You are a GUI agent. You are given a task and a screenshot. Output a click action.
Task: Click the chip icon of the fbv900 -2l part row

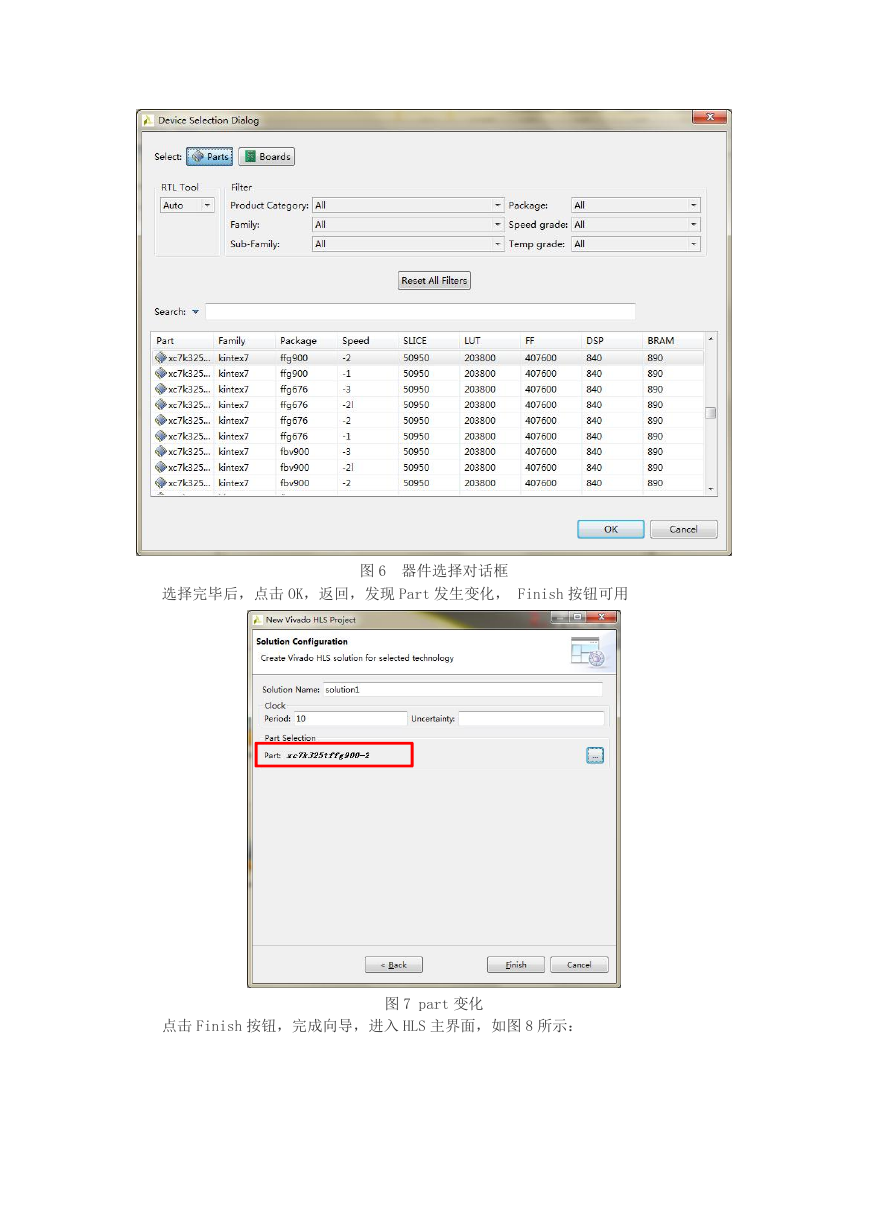tap(160, 467)
